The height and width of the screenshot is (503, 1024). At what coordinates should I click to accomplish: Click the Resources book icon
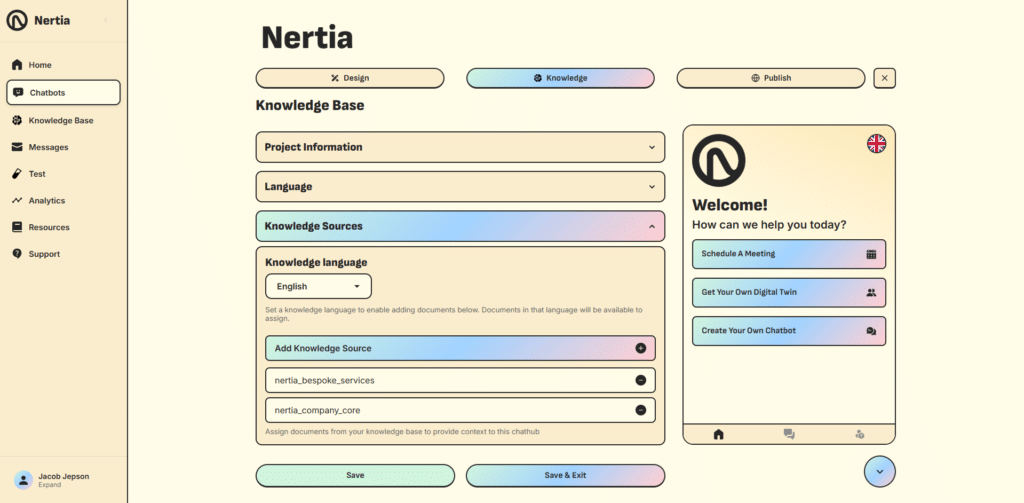tap(17, 227)
